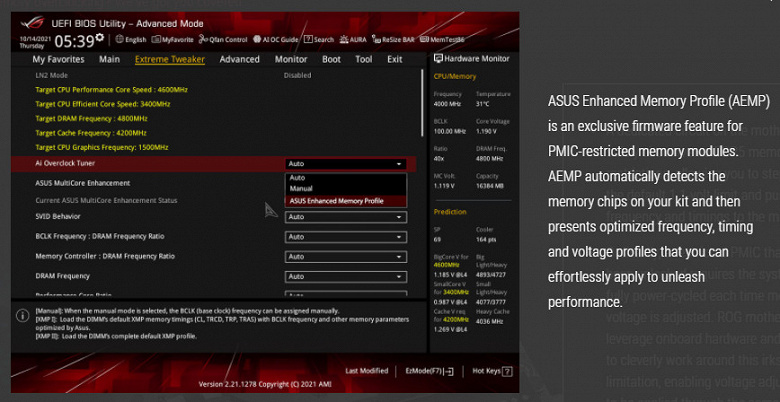The height and width of the screenshot is (402, 780).
Task: Click the 05:39 clock display
Action: coord(74,42)
